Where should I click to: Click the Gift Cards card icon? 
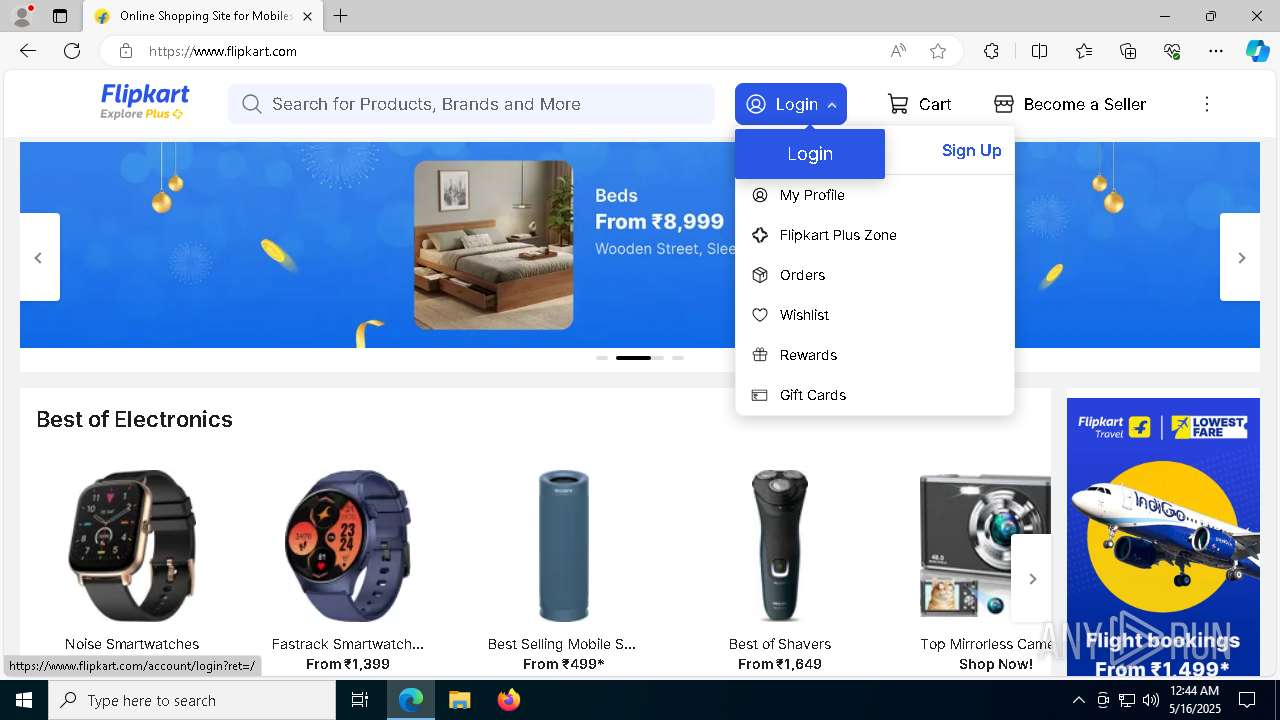click(760, 395)
